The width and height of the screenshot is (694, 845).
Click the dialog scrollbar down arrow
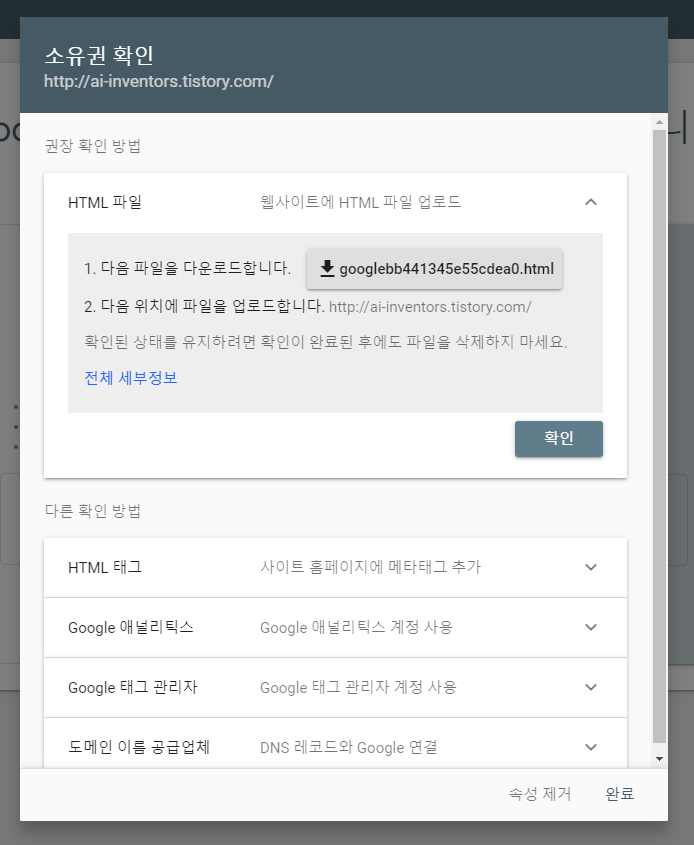point(660,759)
